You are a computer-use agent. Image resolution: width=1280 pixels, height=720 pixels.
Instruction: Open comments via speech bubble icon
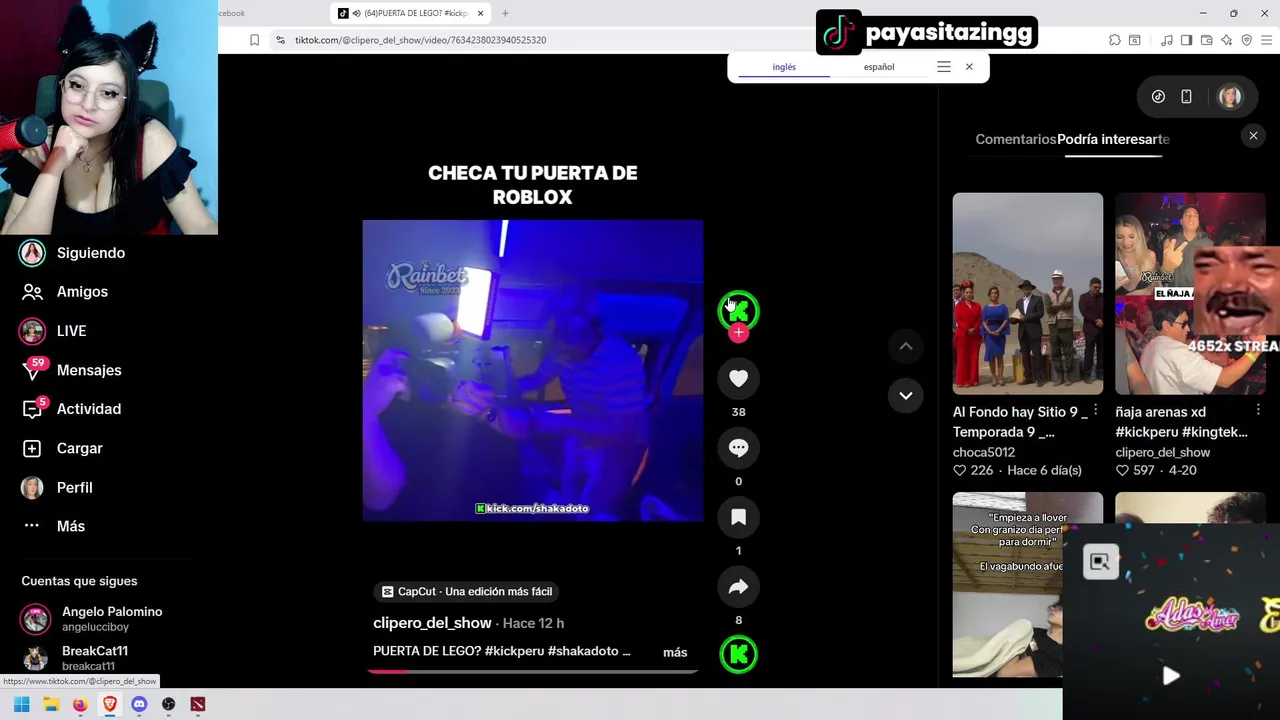738,448
